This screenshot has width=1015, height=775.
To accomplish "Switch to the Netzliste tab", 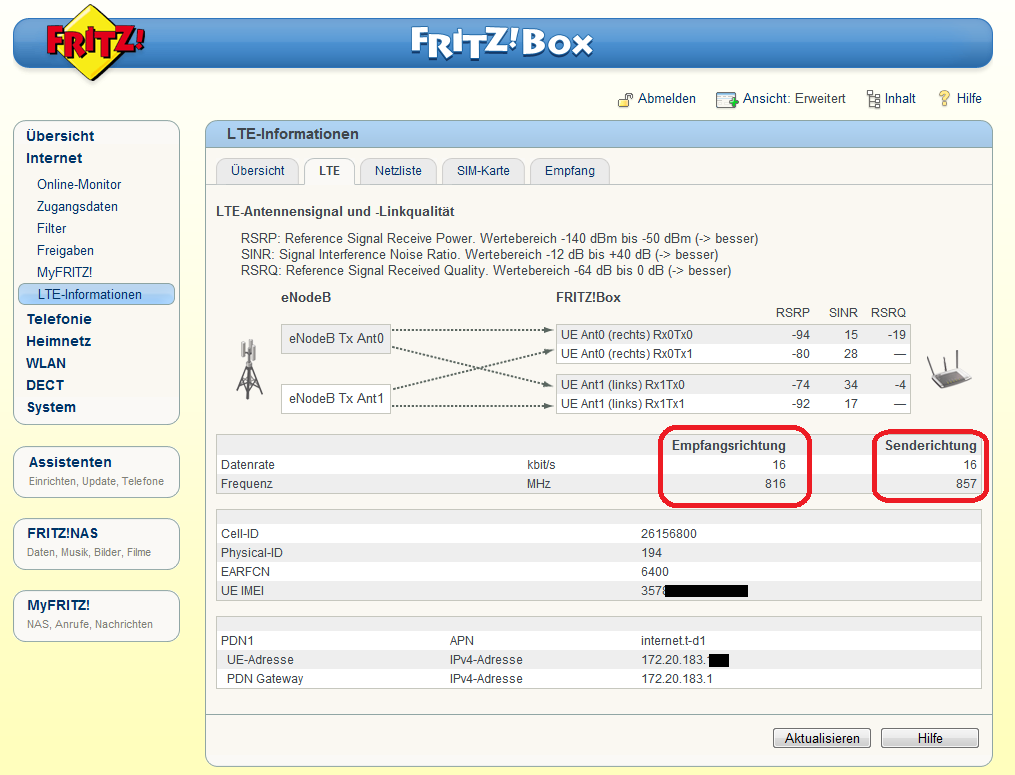I will pyautogui.click(x=398, y=171).
